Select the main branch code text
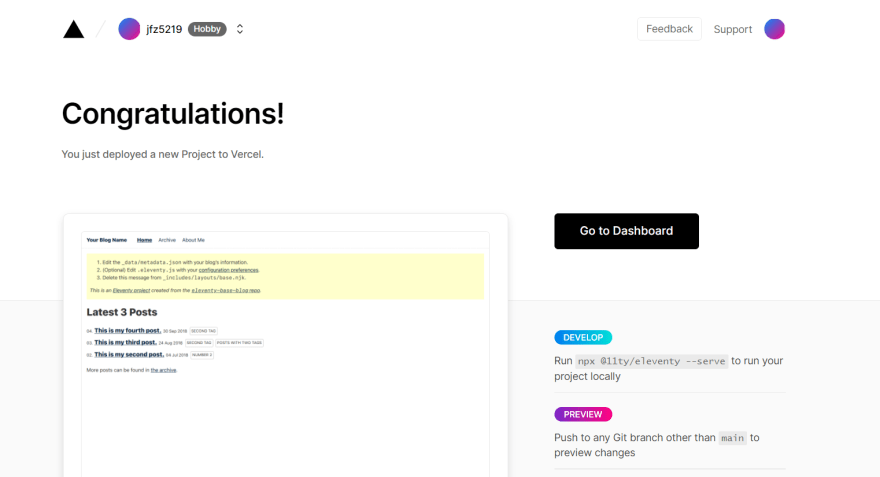Viewport: 880px width, 477px height. pyautogui.click(x=732, y=438)
